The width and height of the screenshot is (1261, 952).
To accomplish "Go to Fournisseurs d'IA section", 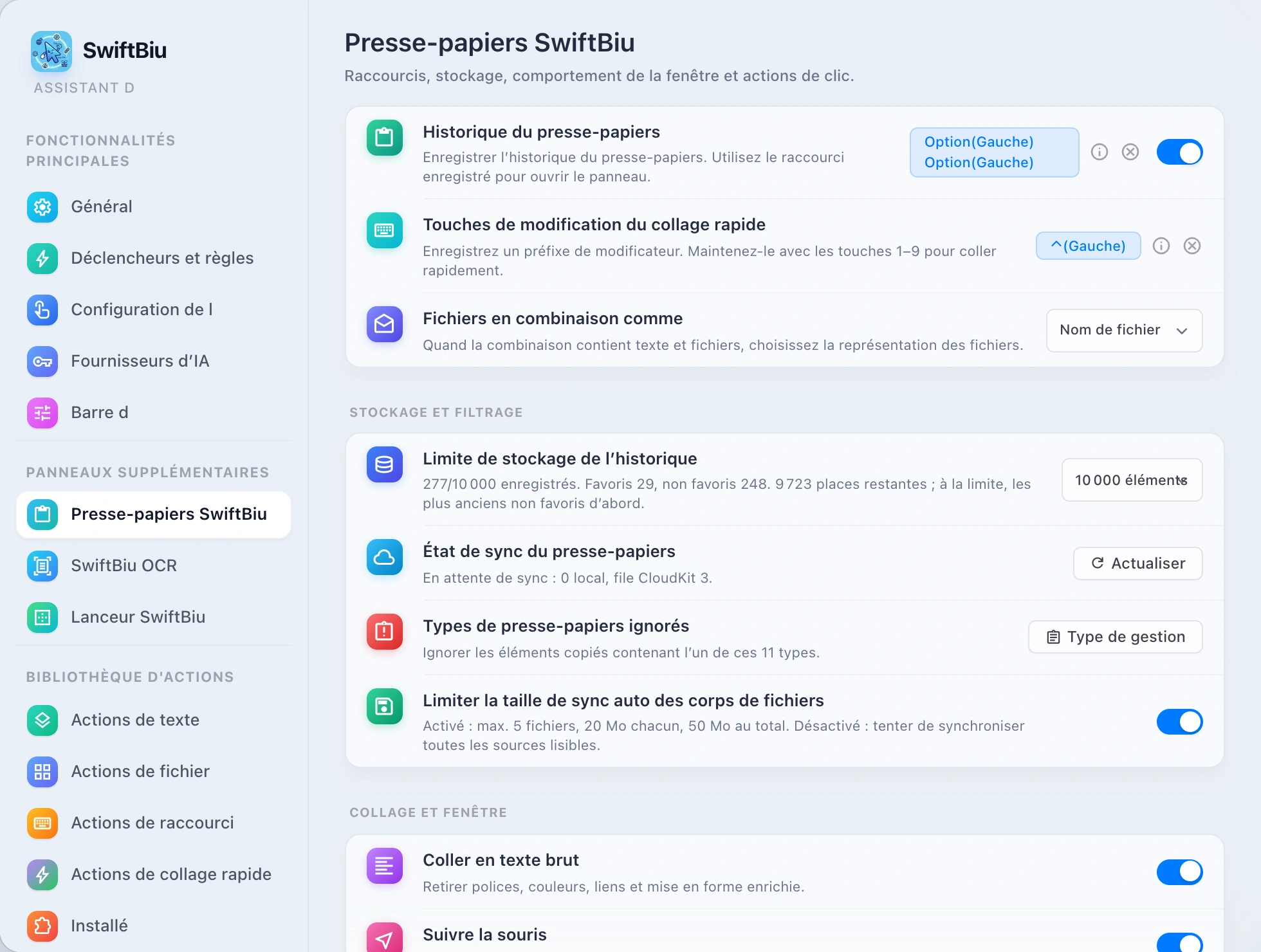I will click(154, 362).
